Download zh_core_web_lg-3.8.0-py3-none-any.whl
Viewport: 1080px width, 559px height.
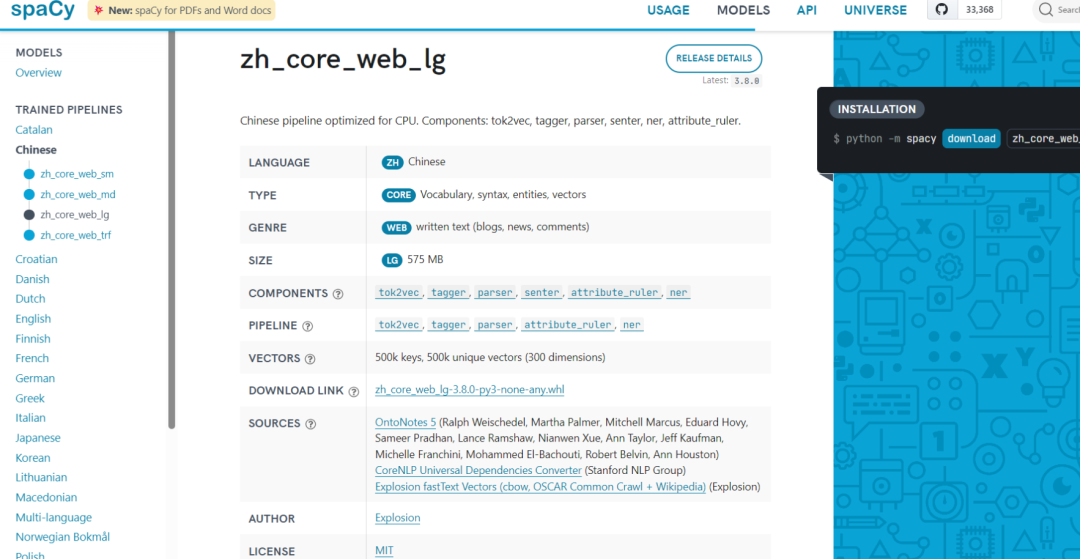point(470,390)
